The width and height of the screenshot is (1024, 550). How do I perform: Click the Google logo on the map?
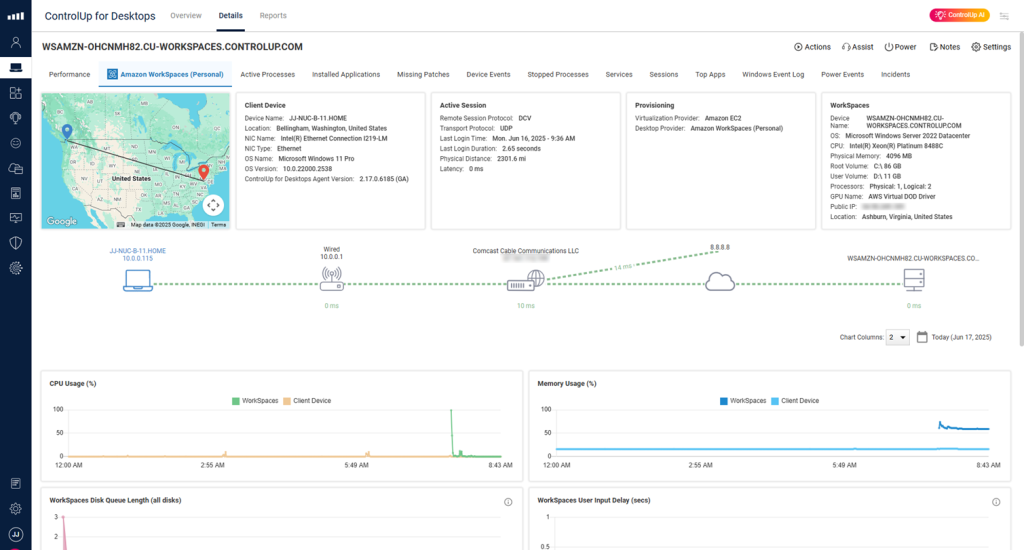tap(62, 221)
